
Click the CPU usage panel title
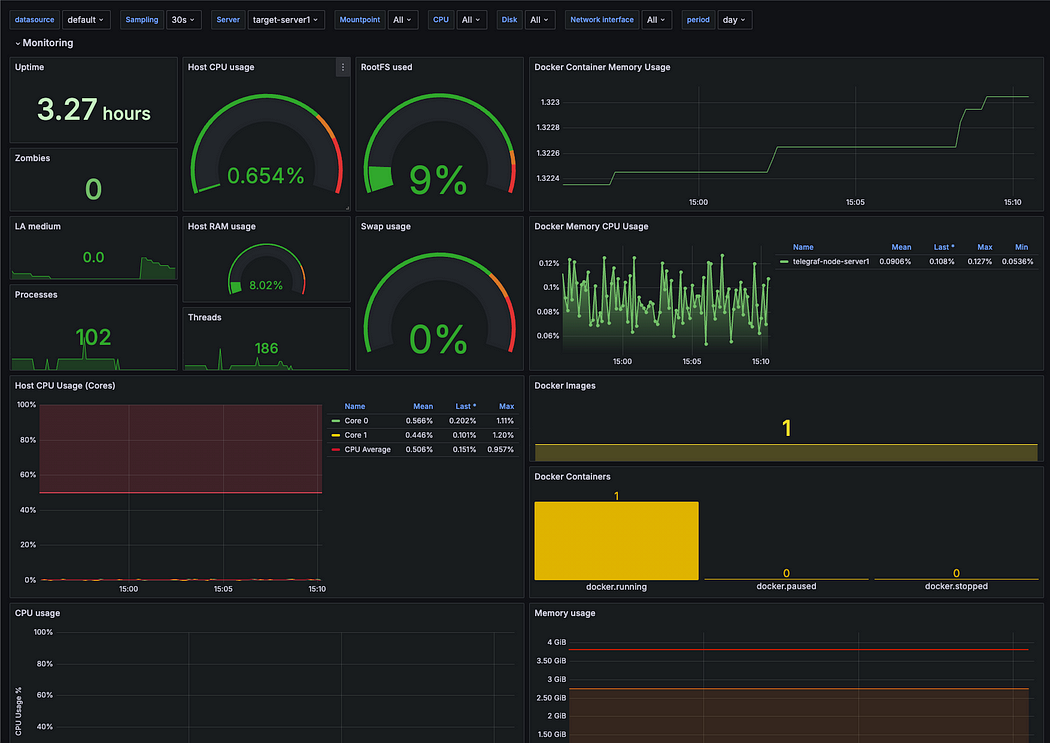37,613
